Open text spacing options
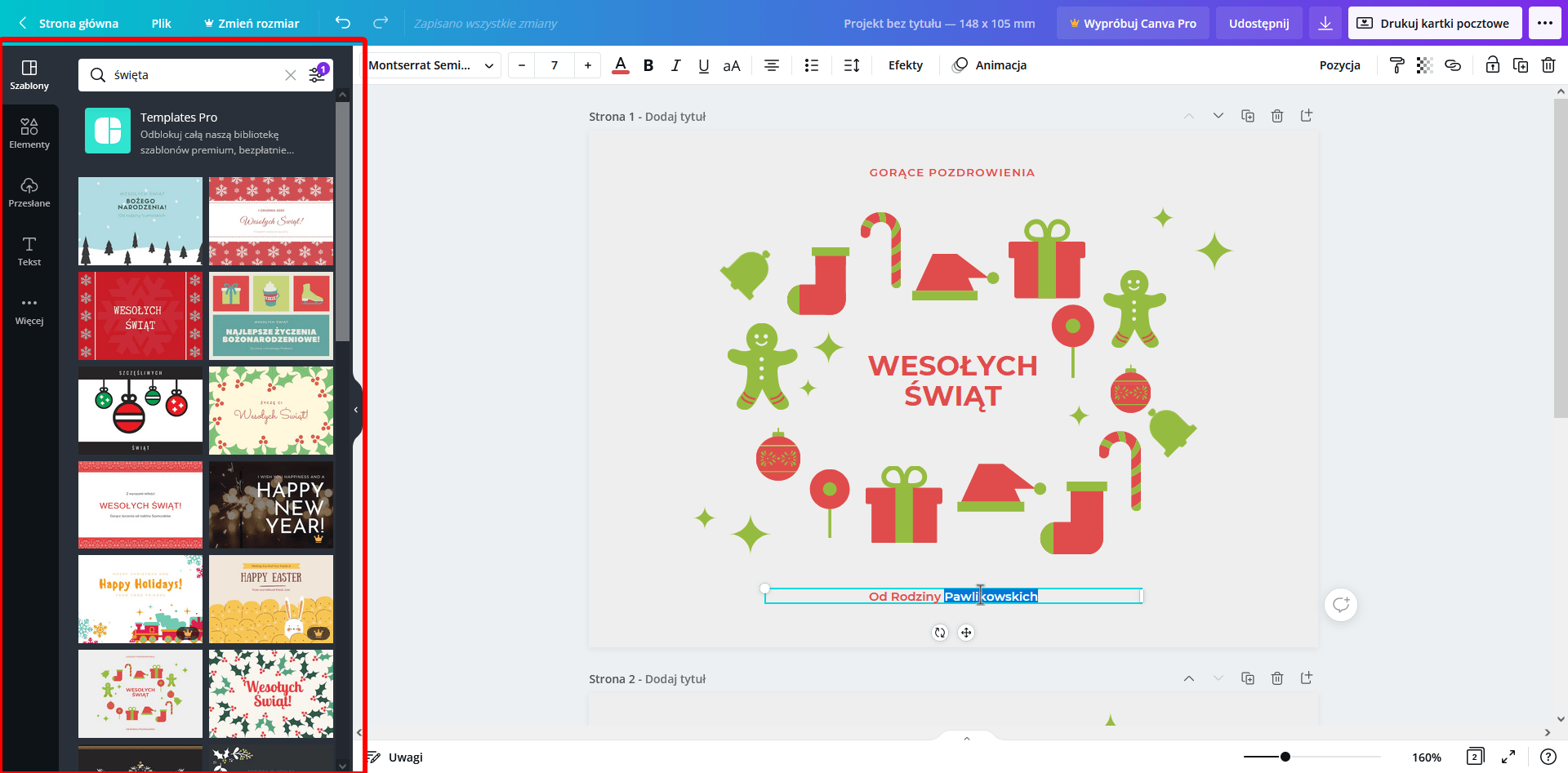The image size is (1568, 773). 852,65
